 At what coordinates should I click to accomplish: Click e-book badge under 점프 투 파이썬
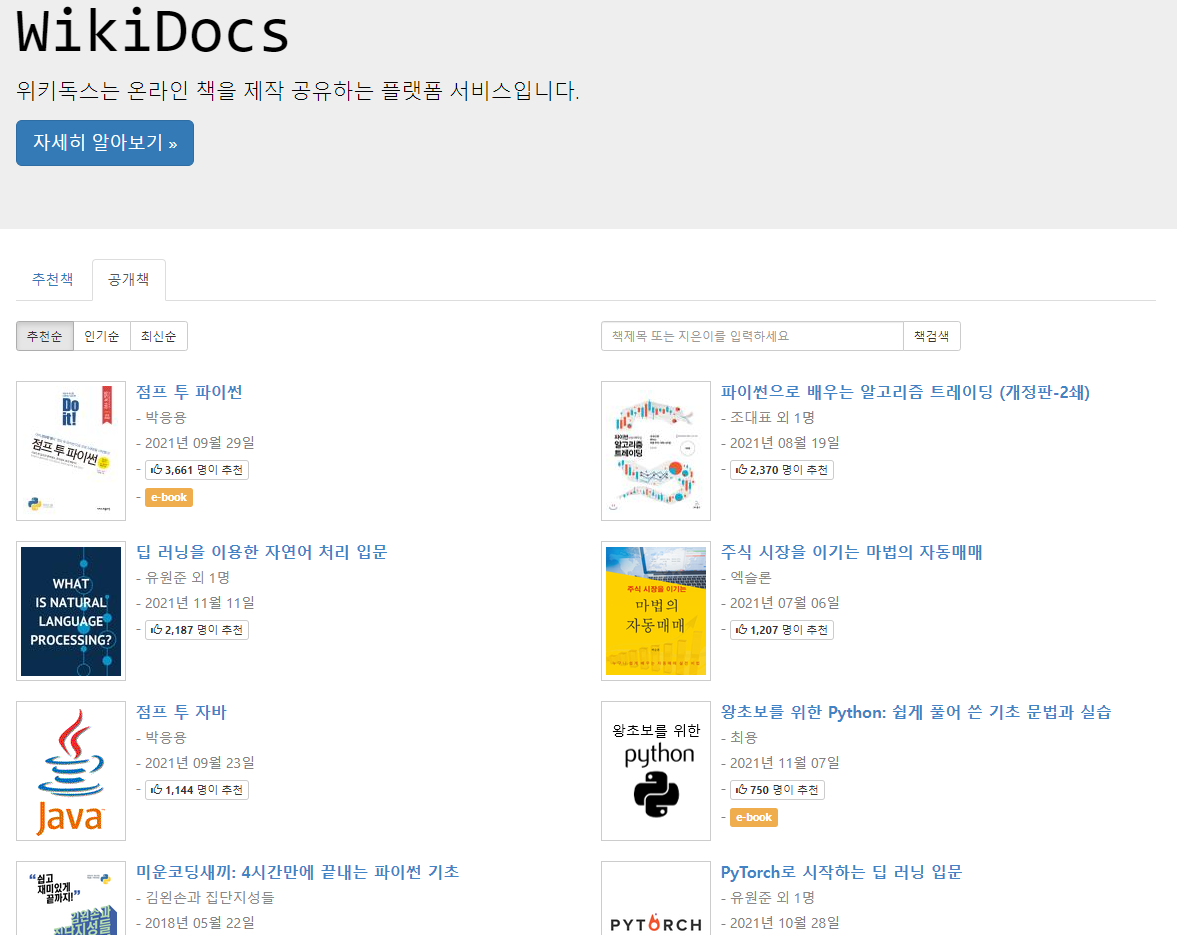[x=169, y=498]
